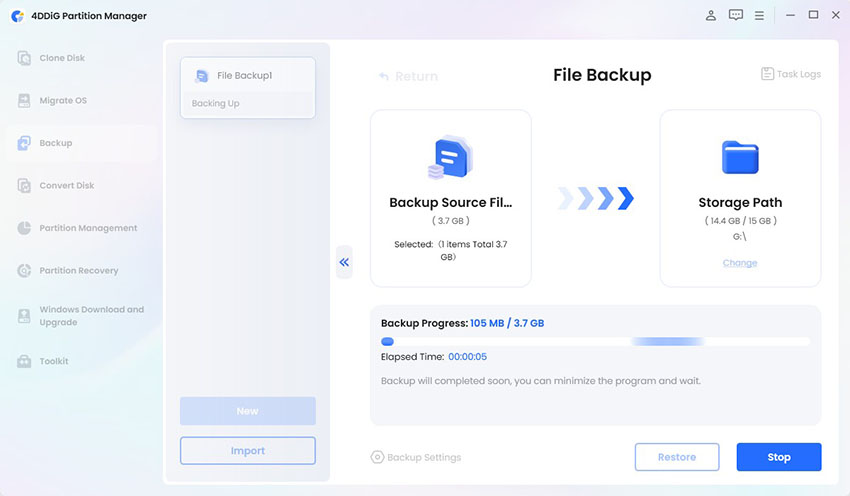This screenshot has height=496, width=850.
Task: Click the "File Backup" page heading
Action: point(602,75)
